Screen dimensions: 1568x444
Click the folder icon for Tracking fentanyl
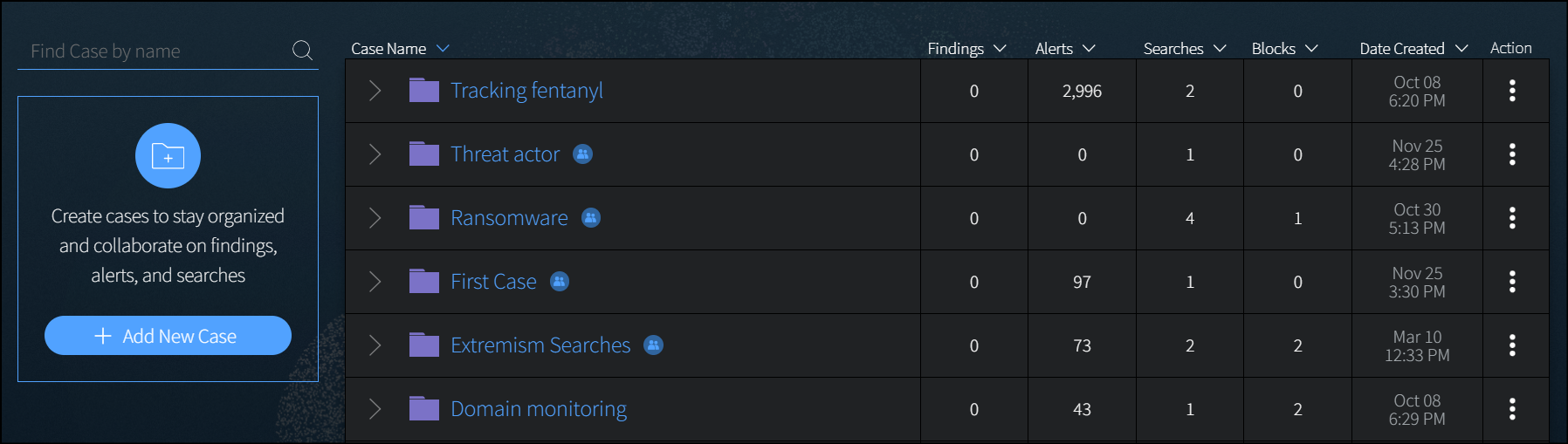(x=424, y=91)
